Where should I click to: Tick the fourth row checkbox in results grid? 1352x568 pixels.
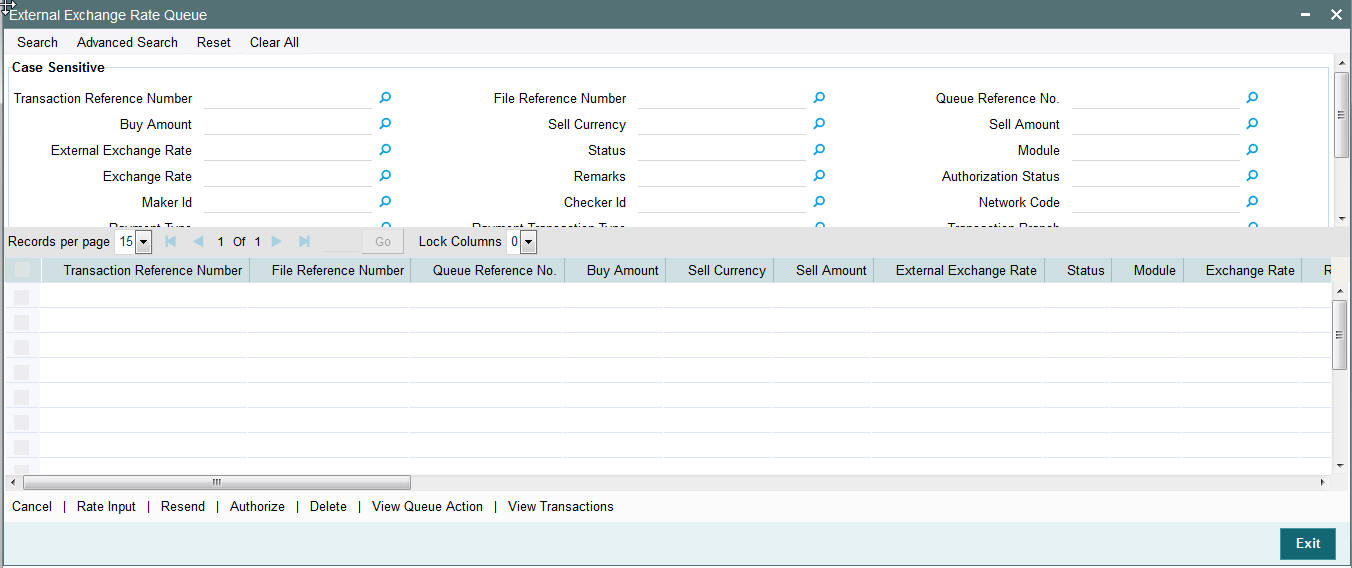[x=21, y=372]
